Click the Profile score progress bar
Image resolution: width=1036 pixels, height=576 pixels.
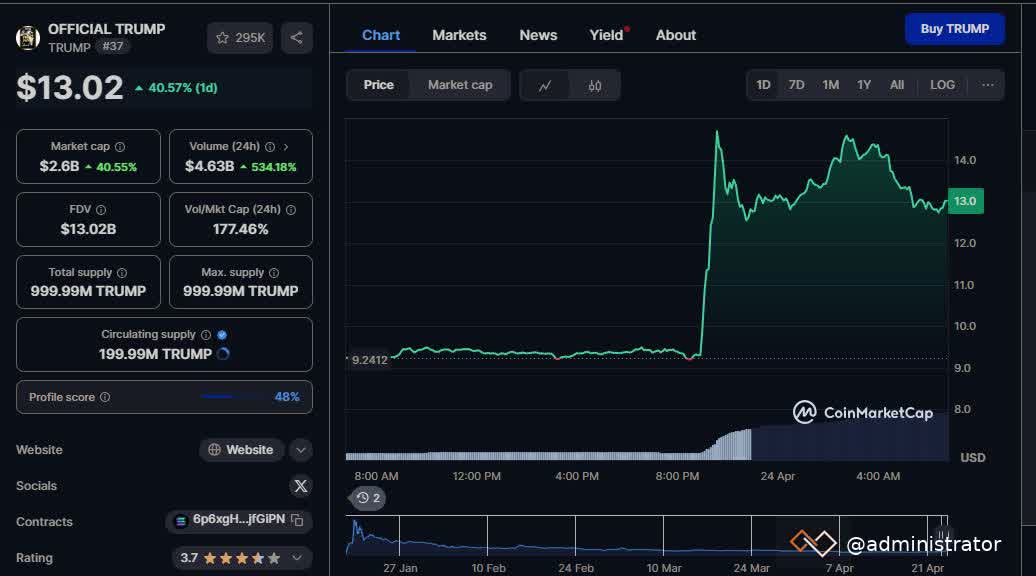pyautogui.click(x=233, y=397)
